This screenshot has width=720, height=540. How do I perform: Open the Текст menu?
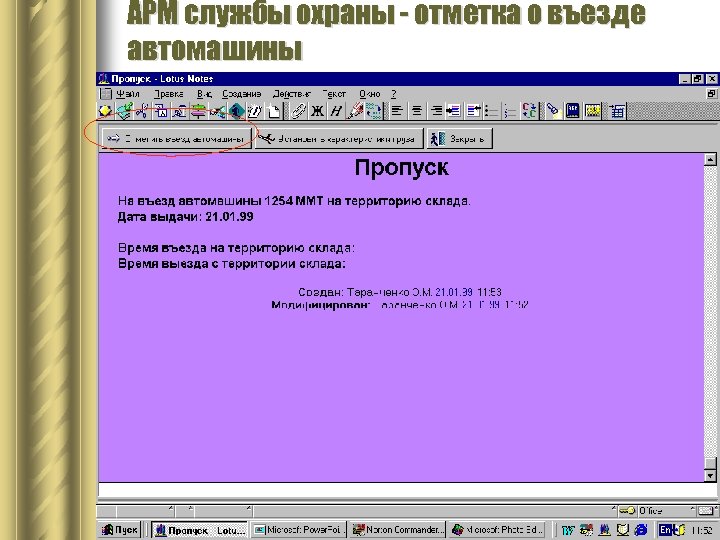click(334, 94)
